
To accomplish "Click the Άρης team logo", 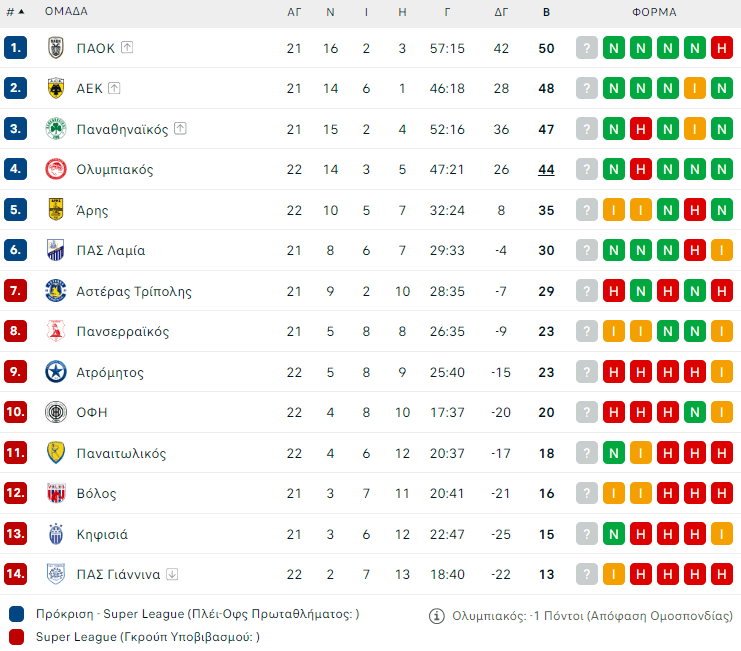I will 56,210.
